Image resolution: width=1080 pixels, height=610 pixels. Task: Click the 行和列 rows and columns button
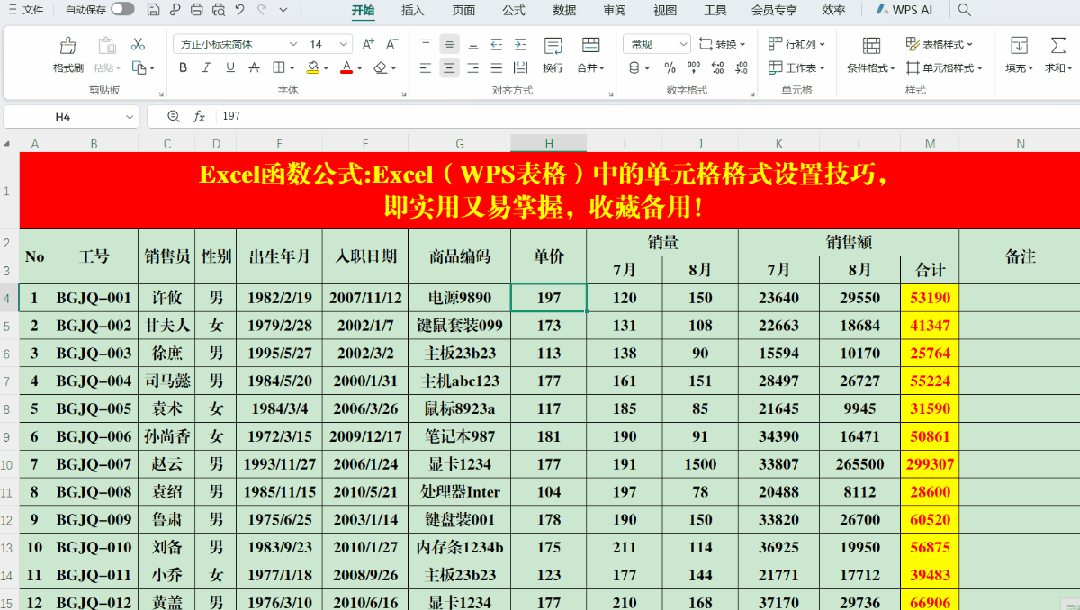tap(797, 44)
